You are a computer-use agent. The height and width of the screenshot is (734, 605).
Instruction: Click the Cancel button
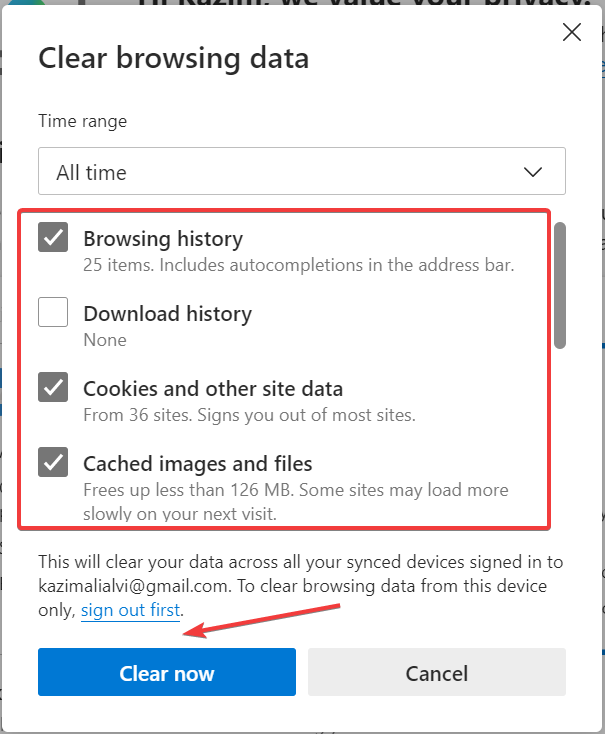(x=437, y=672)
